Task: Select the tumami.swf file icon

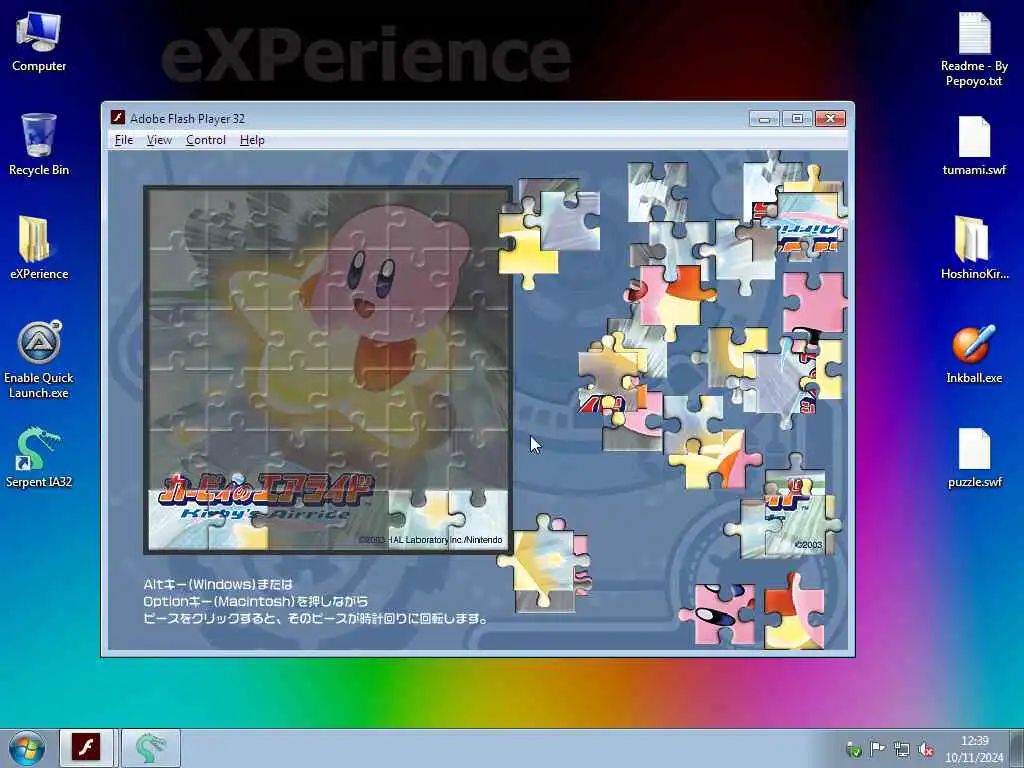Action: coord(974,145)
